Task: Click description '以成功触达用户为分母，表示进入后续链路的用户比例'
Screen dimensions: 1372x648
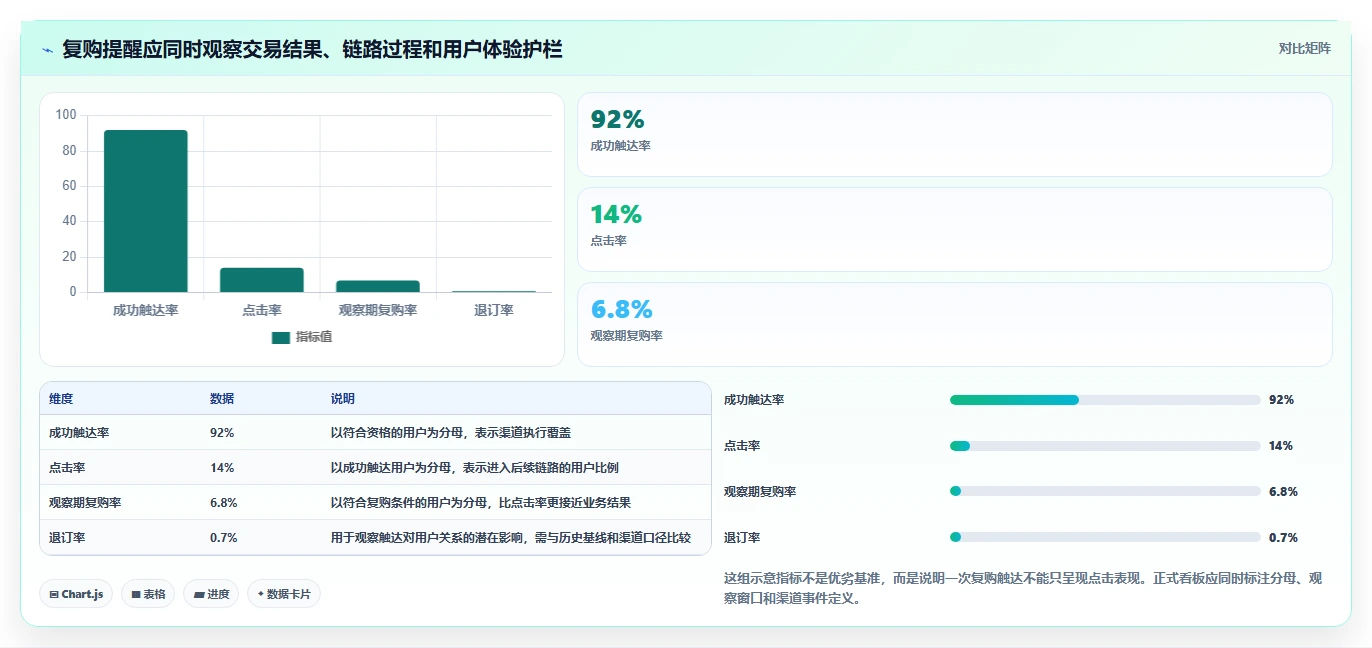Action: click(x=475, y=468)
